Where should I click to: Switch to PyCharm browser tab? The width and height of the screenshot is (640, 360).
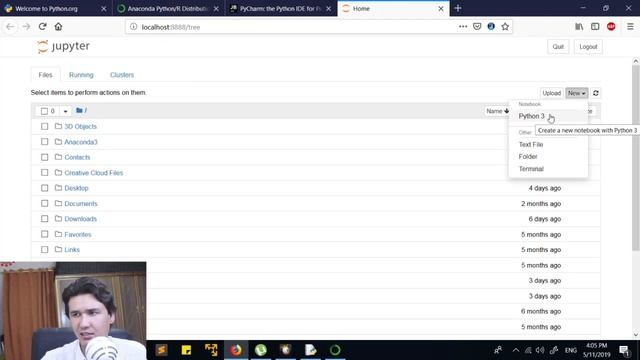(x=280, y=9)
